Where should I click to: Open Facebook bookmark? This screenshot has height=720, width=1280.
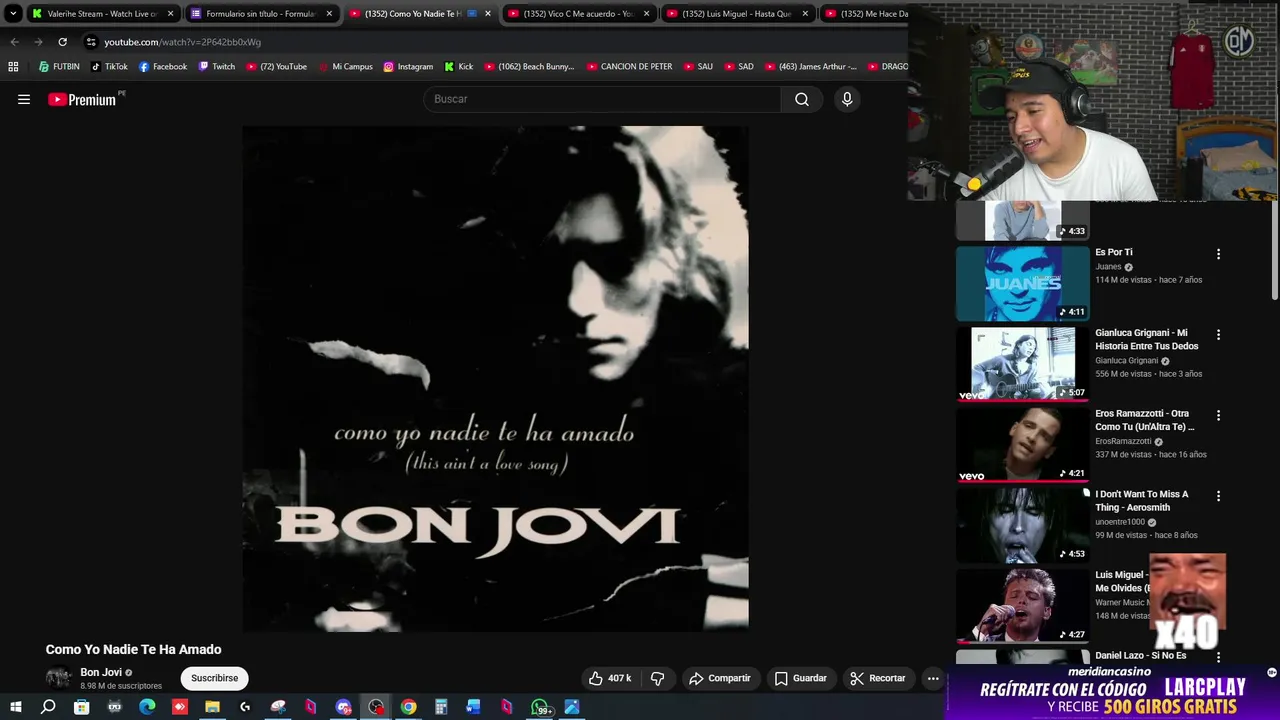(163, 67)
